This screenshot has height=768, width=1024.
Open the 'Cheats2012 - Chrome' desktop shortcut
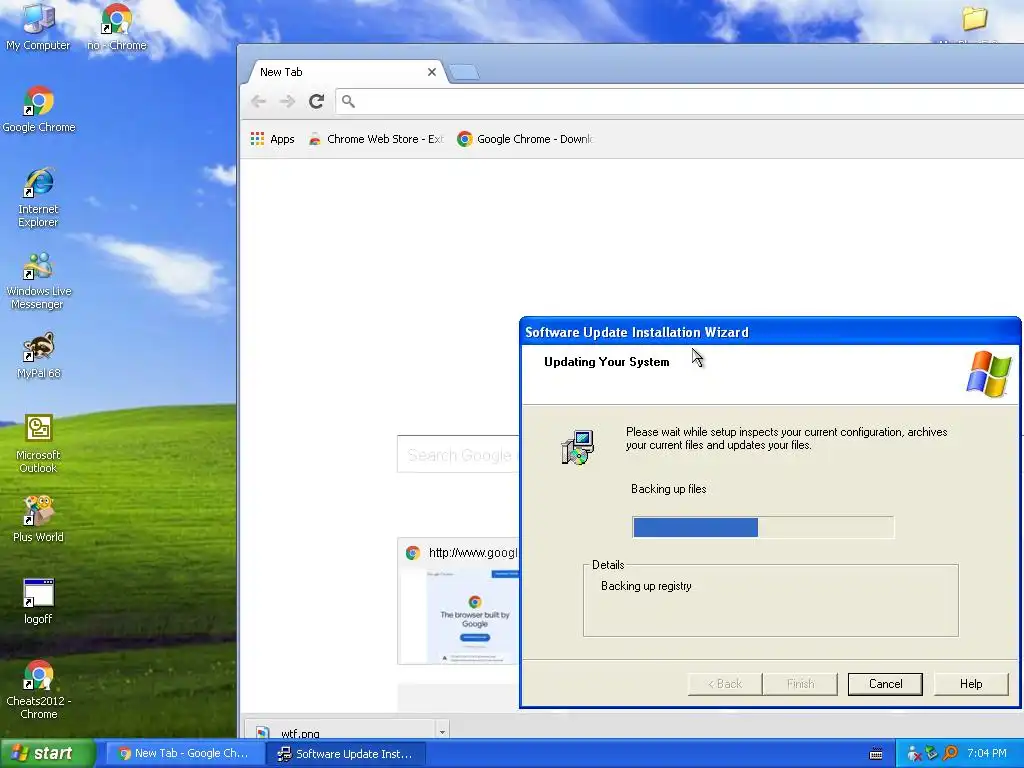(39, 690)
